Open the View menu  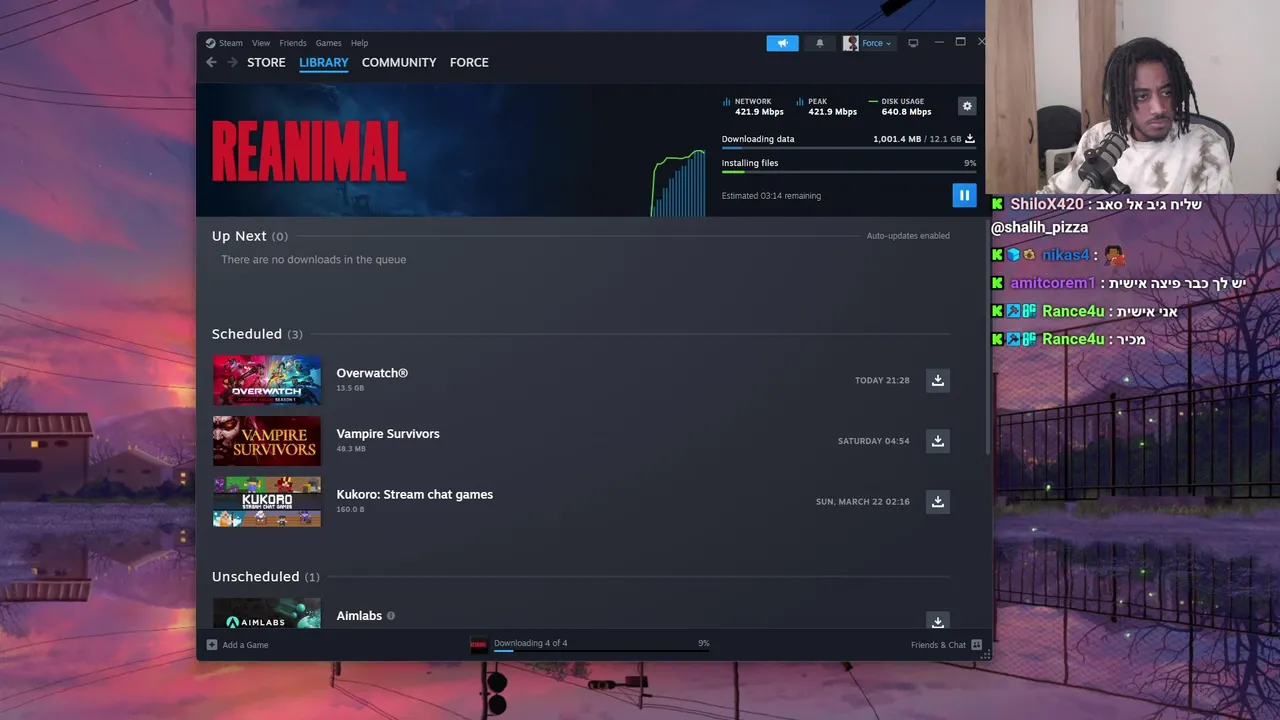(x=261, y=43)
